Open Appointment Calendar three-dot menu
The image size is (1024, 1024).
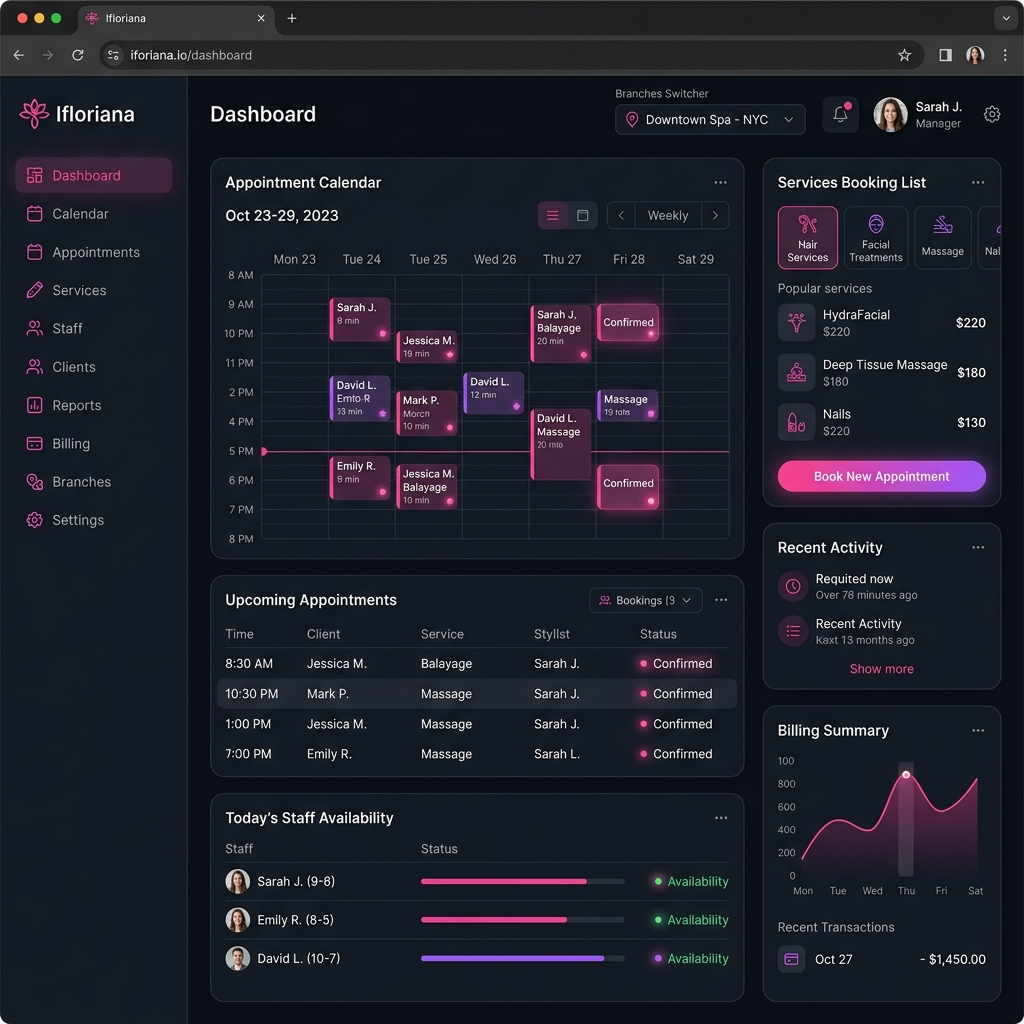720,183
